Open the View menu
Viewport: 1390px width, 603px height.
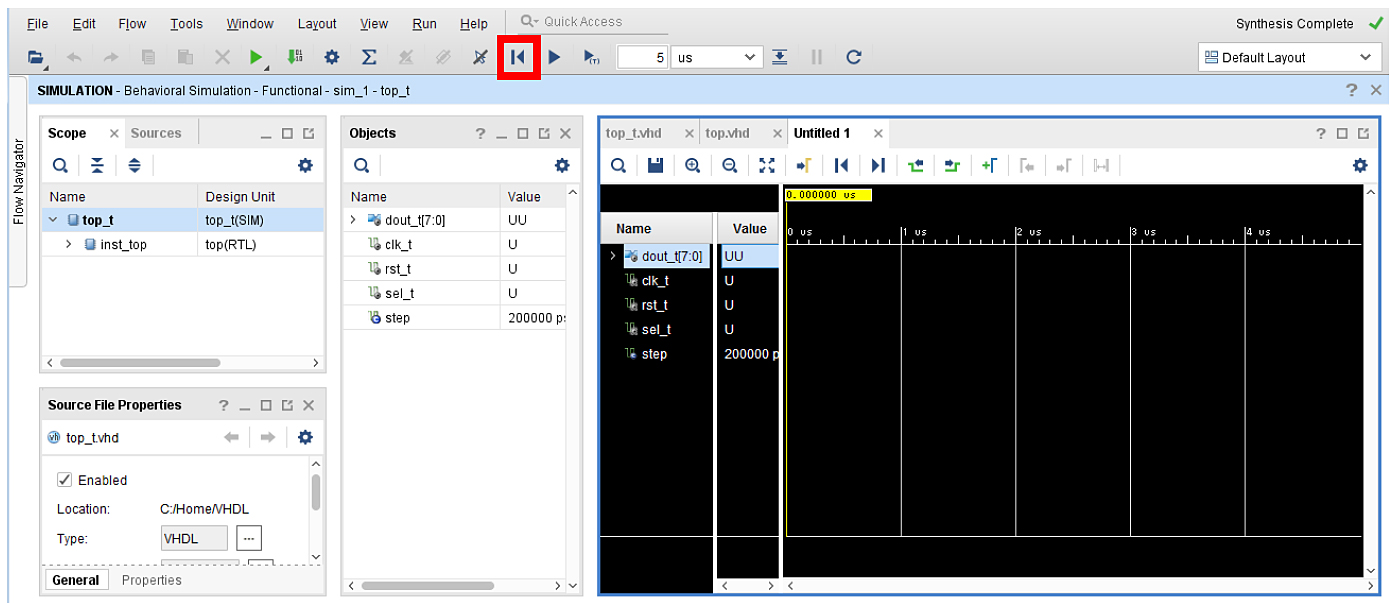click(374, 23)
